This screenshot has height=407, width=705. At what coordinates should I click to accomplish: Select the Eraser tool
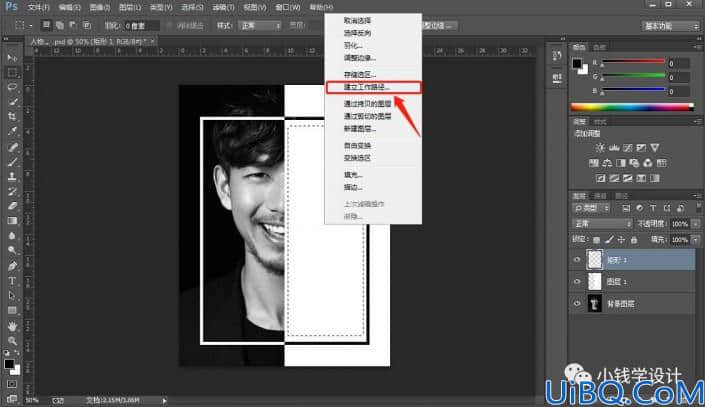point(12,206)
